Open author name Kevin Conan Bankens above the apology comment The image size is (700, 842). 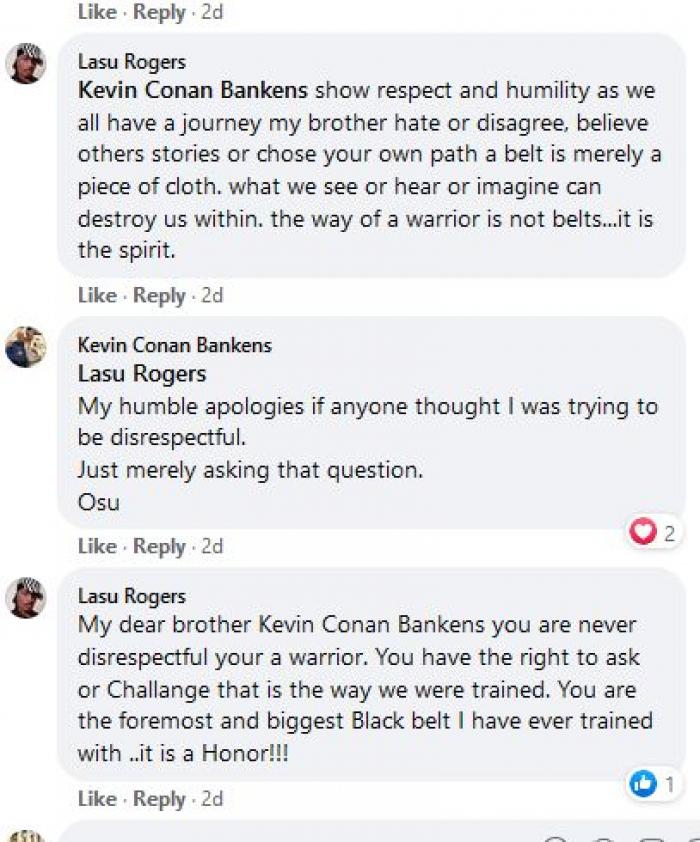[x=175, y=346]
